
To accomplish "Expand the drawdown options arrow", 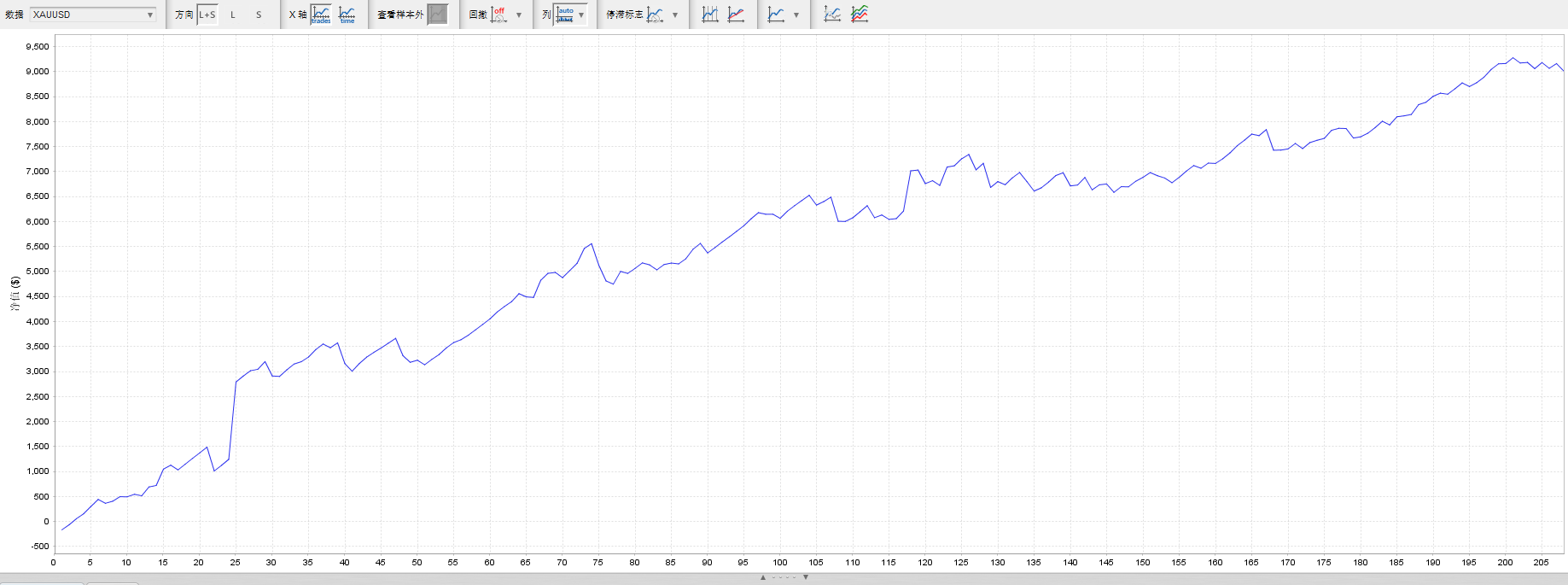I will pyautogui.click(x=519, y=15).
